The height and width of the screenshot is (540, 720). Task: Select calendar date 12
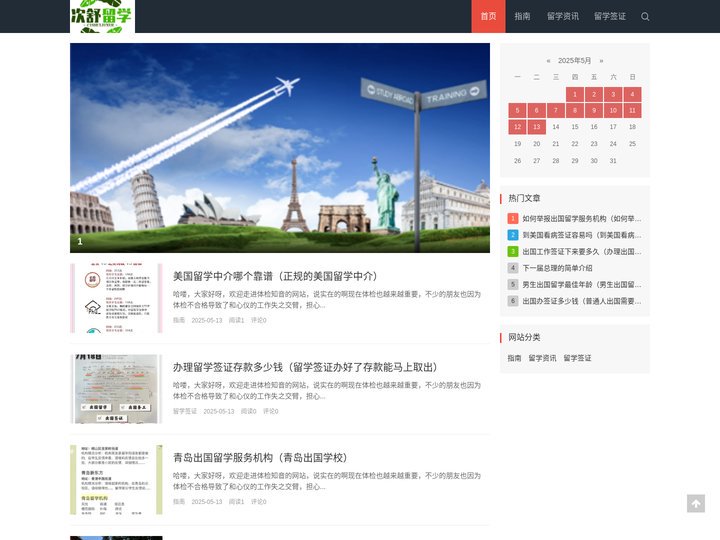(518, 127)
